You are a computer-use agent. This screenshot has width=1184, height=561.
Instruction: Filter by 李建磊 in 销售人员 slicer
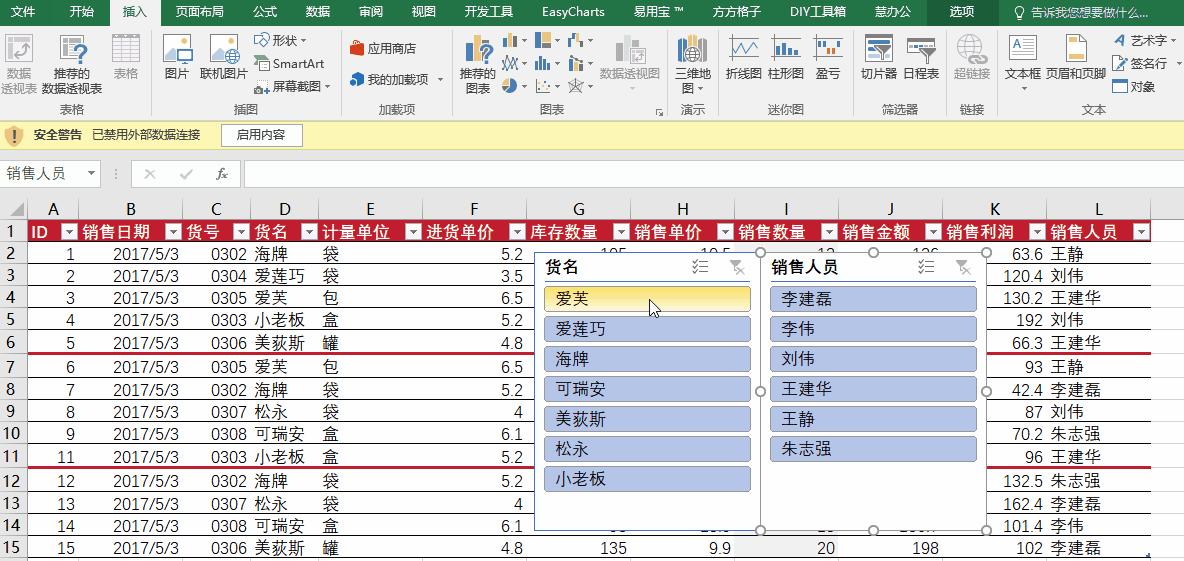point(874,299)
